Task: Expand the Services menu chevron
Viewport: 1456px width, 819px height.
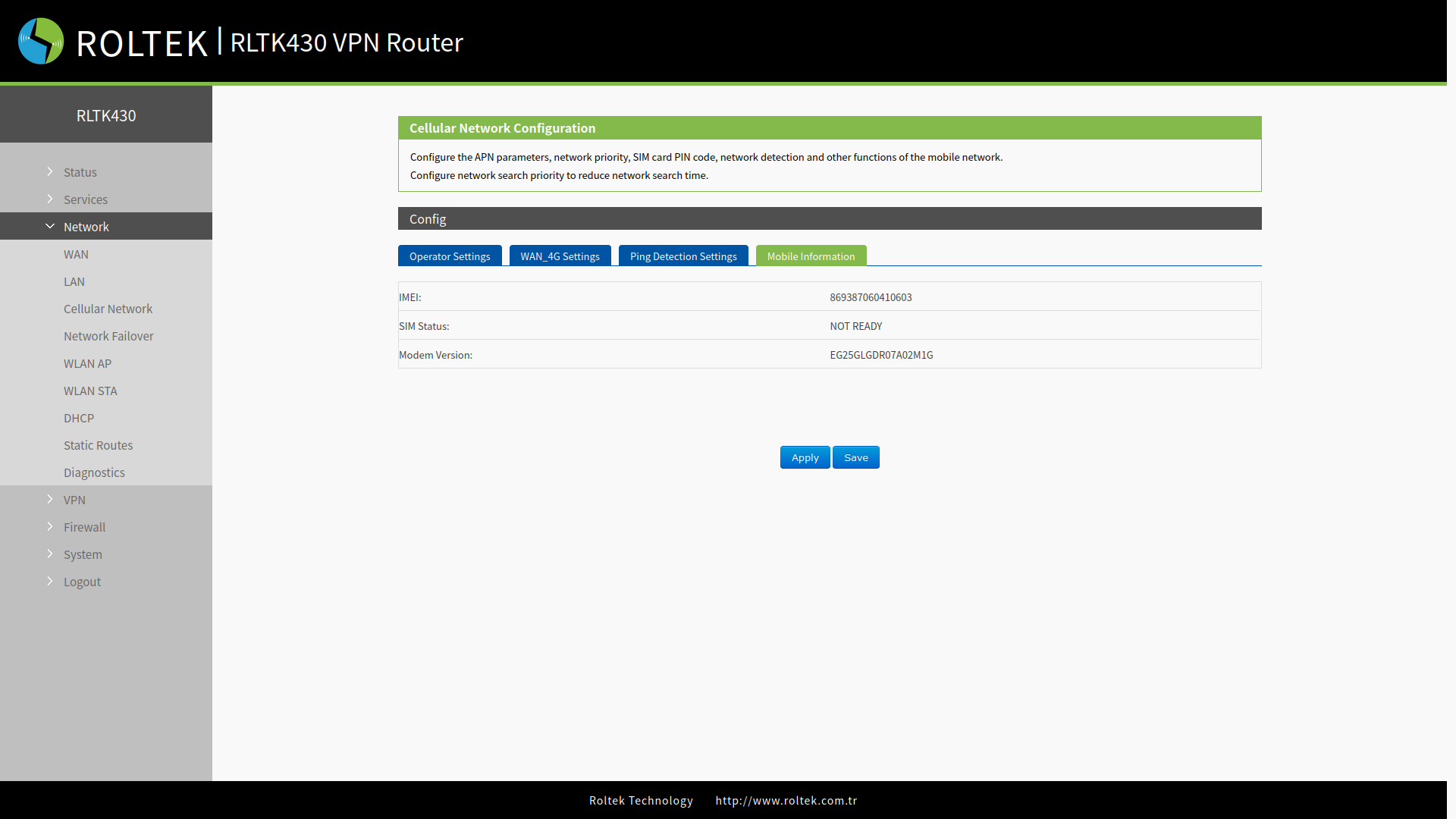Action: (x=50, y=199)
